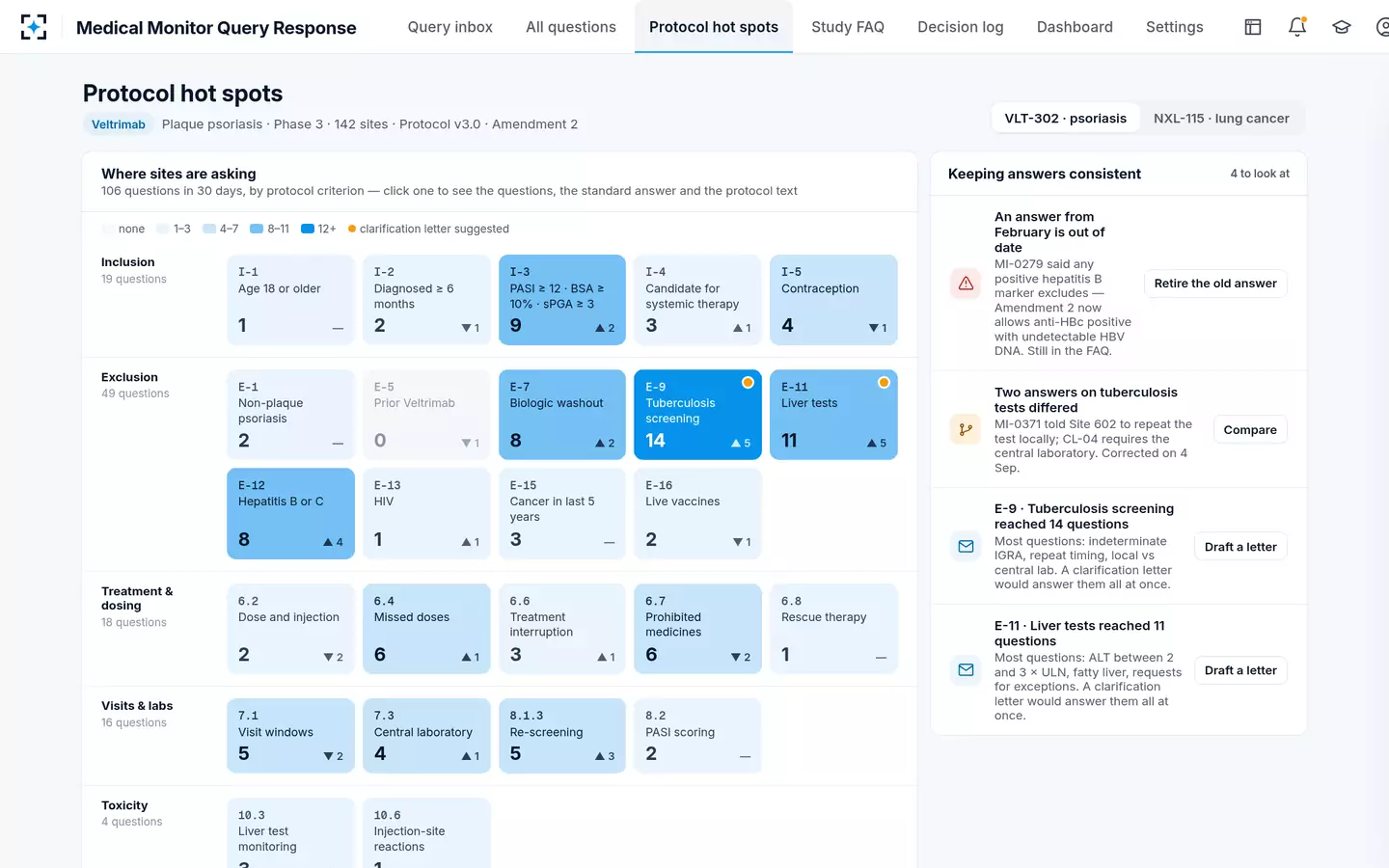Open the Dashboard tab

tap(1075, 27)
